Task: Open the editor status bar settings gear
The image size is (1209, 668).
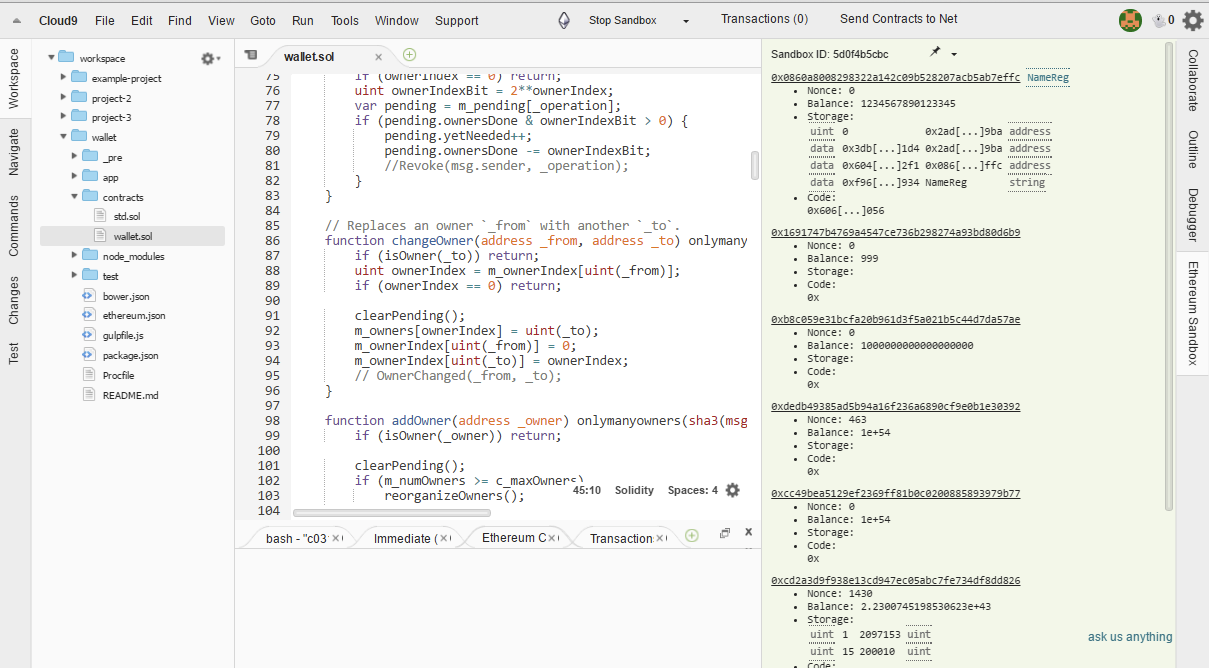Action: (733, 490)
